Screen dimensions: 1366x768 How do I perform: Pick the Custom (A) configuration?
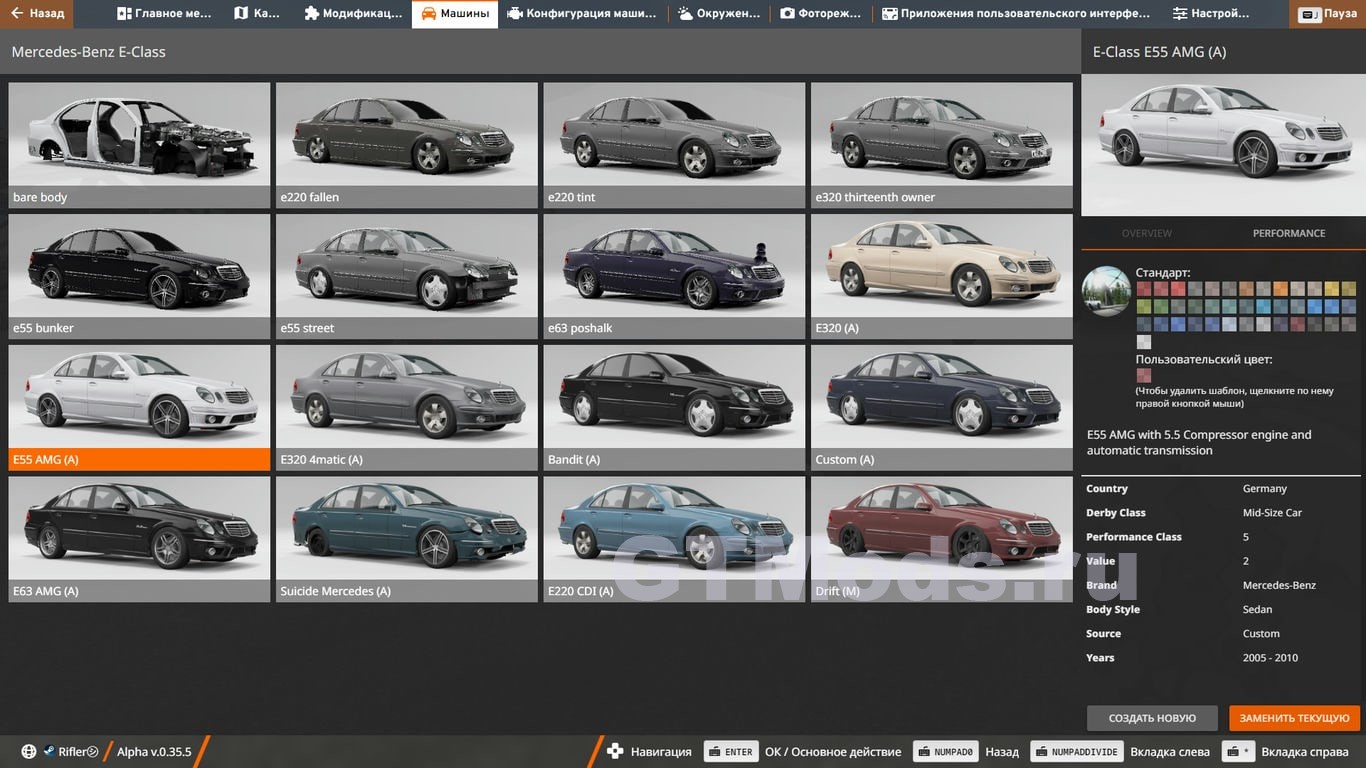pos(942,408)
